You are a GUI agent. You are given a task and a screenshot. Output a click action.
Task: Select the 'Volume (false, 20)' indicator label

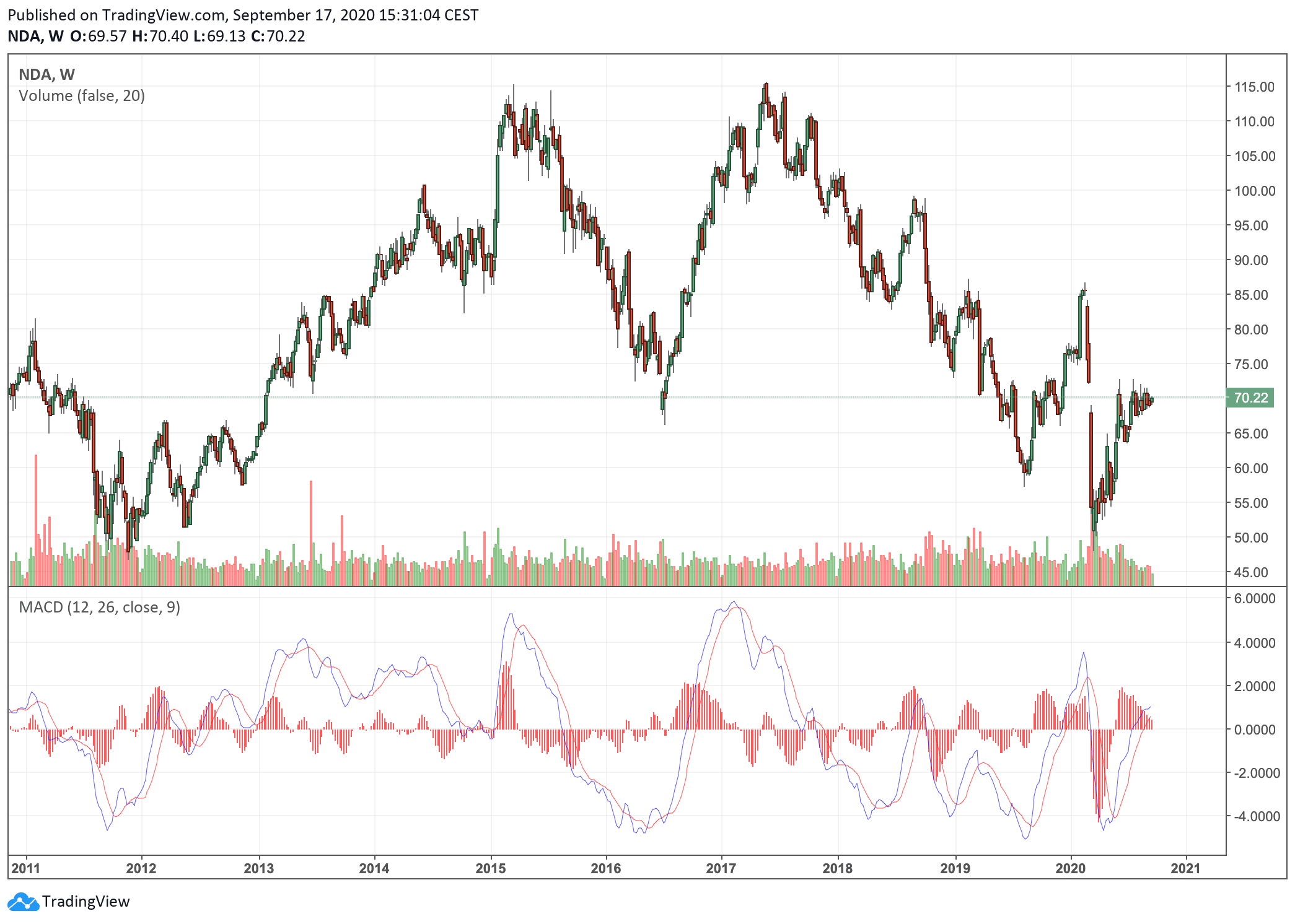tap(82, 96)
